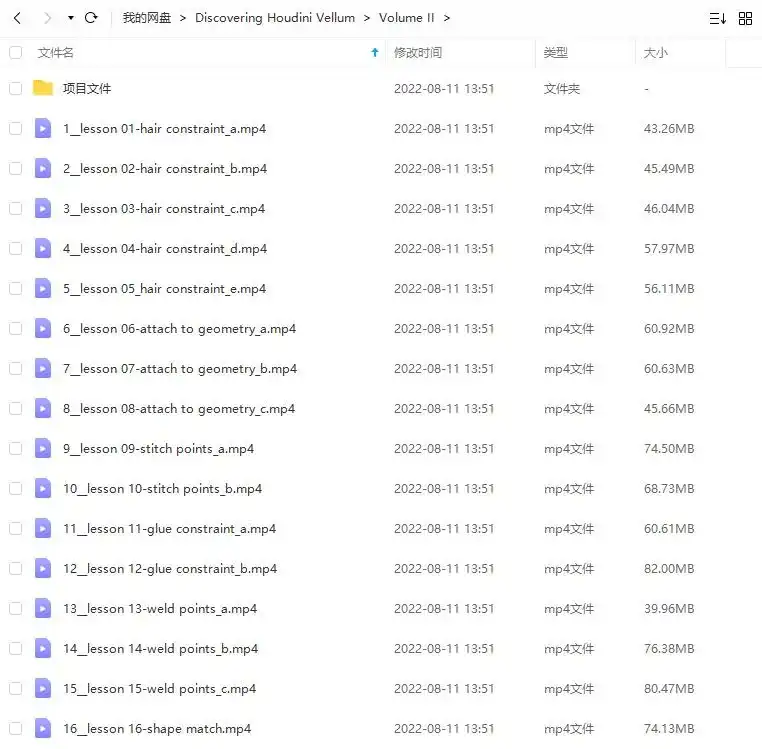The width and height of the screenshot is (762, 749).
Task: Sort by 类型 column header
Action: point(555,52)
